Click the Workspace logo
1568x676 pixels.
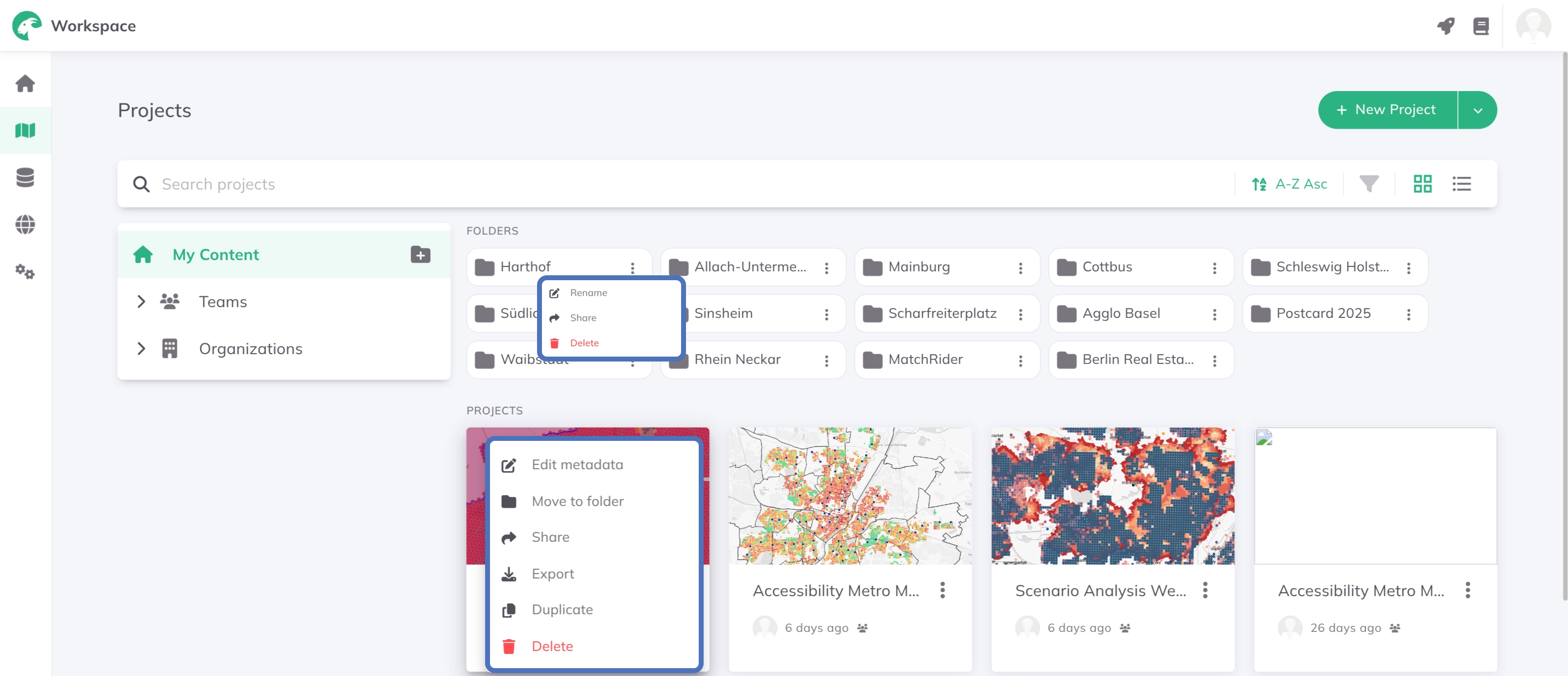(x=27, y=25)
